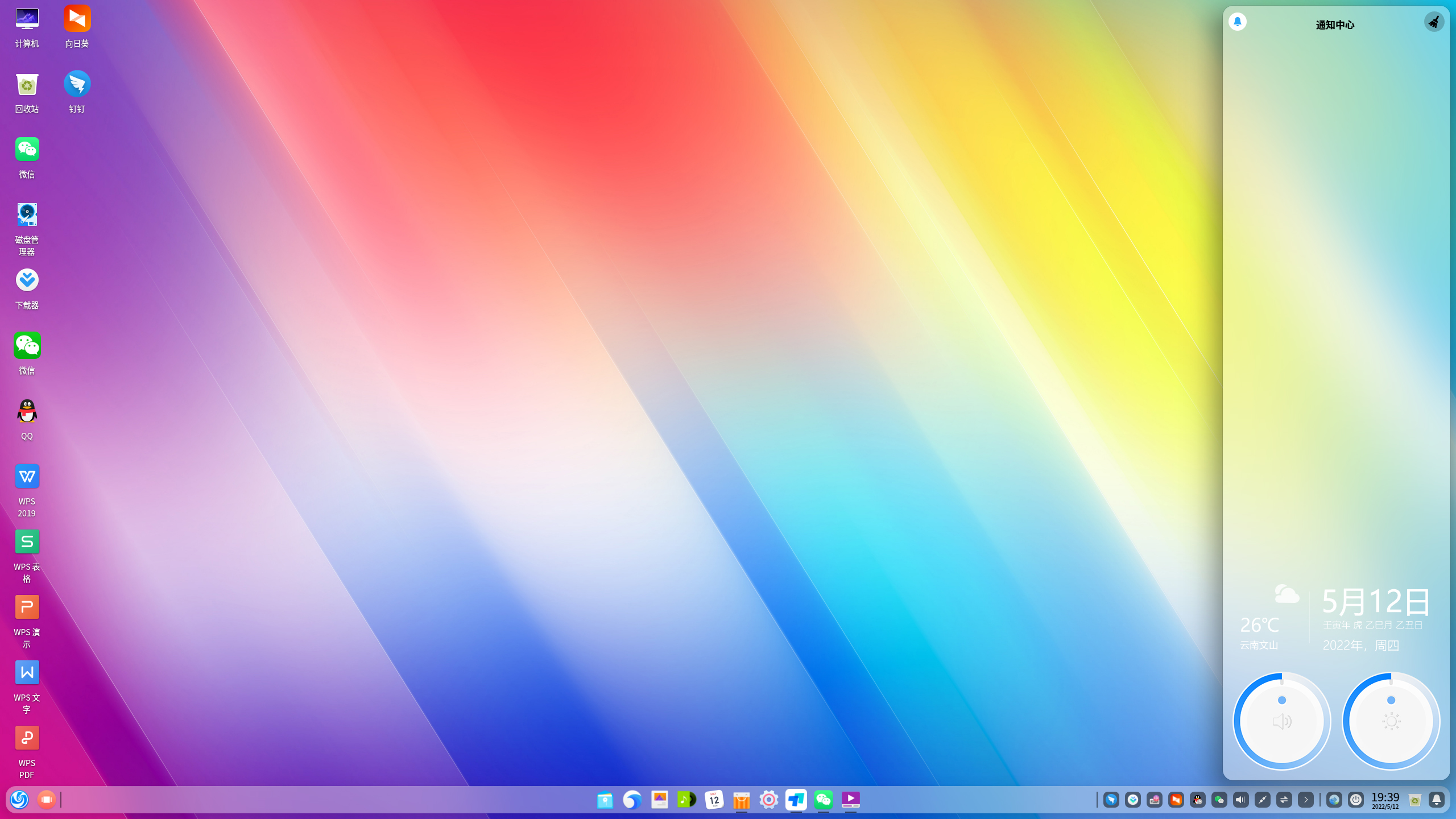
Task: Click the clean-up broom icon in notification center
Action: click(x=1434, y=22)
